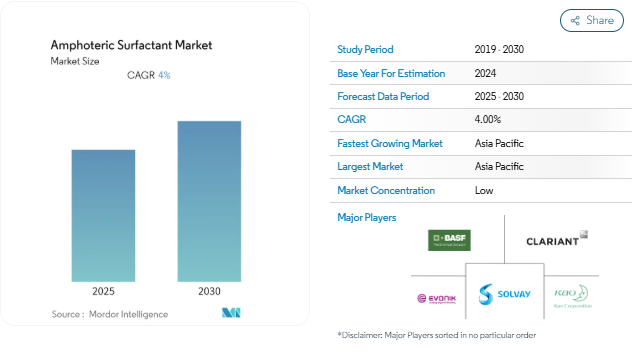Click the 2025 market size bar

(104, 215)
